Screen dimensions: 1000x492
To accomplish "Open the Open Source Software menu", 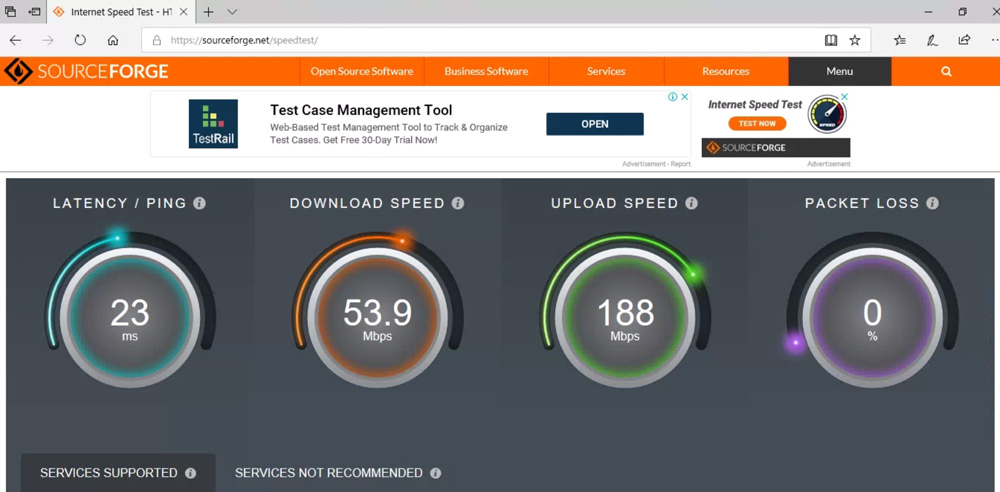I will coord(361,71).
